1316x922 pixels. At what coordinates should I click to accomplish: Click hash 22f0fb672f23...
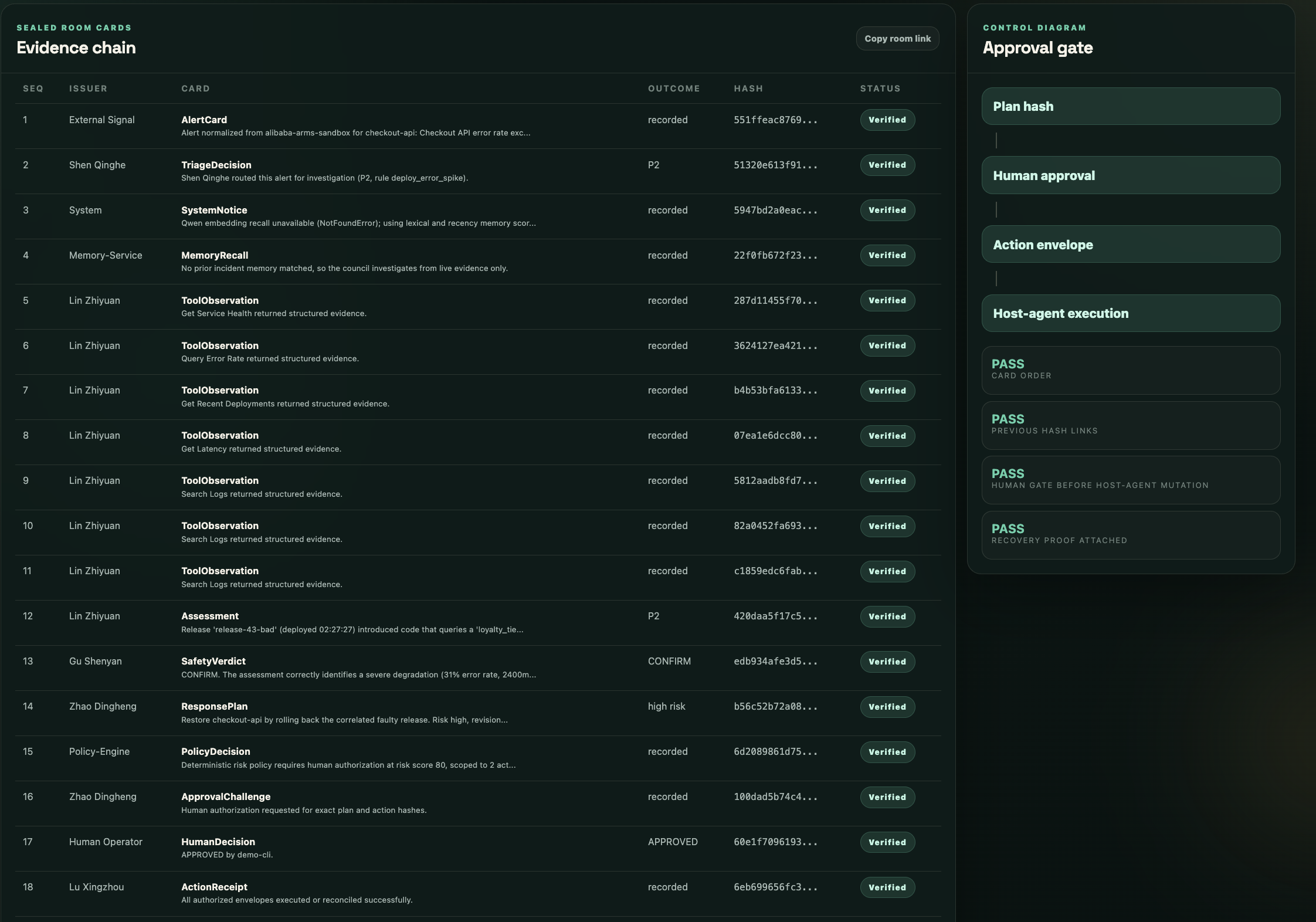(775, 255)
